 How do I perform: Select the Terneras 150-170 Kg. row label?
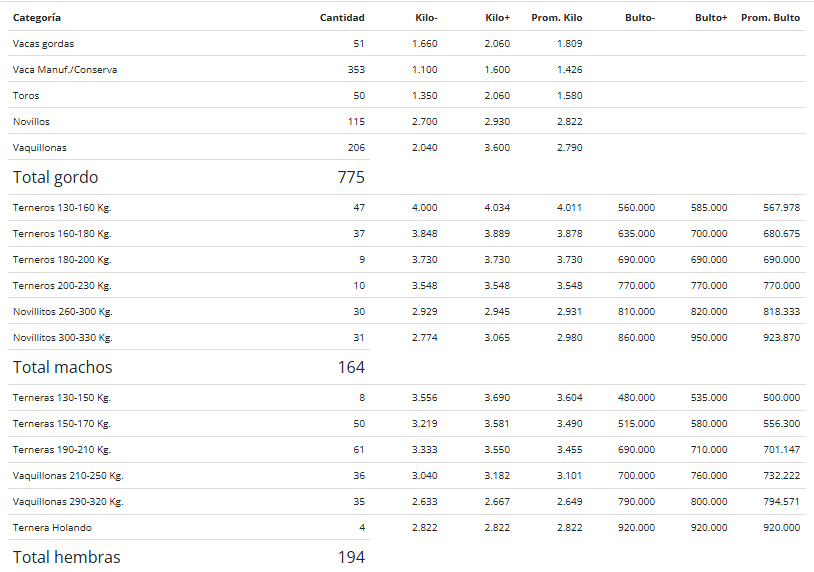tap(62, 424)
